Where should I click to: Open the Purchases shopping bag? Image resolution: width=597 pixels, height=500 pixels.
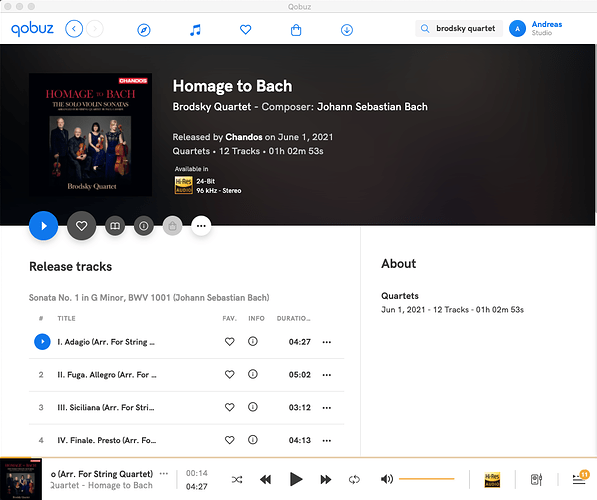tap(296, 30)
